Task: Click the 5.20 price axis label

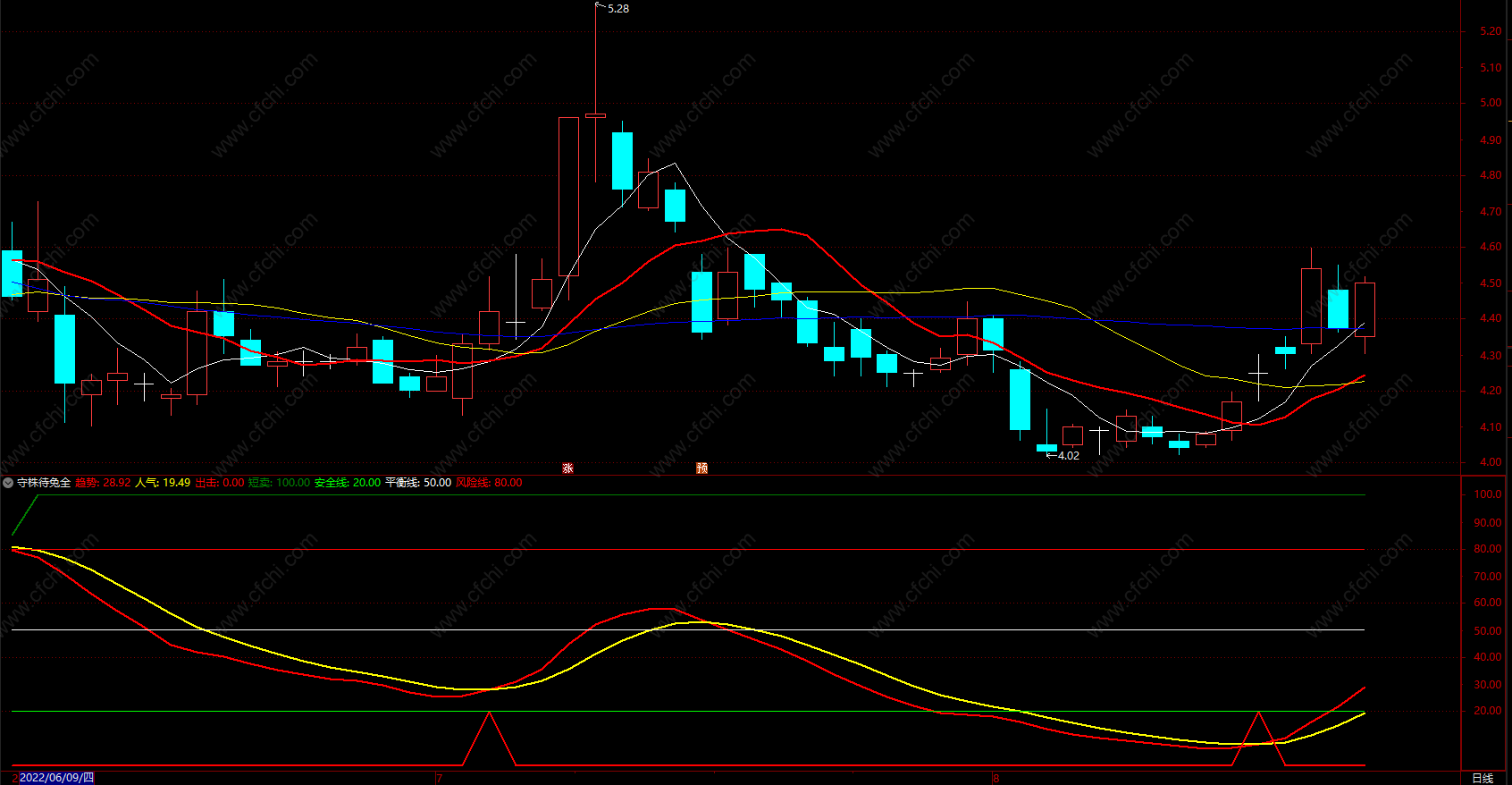Action: [1491, 31]
